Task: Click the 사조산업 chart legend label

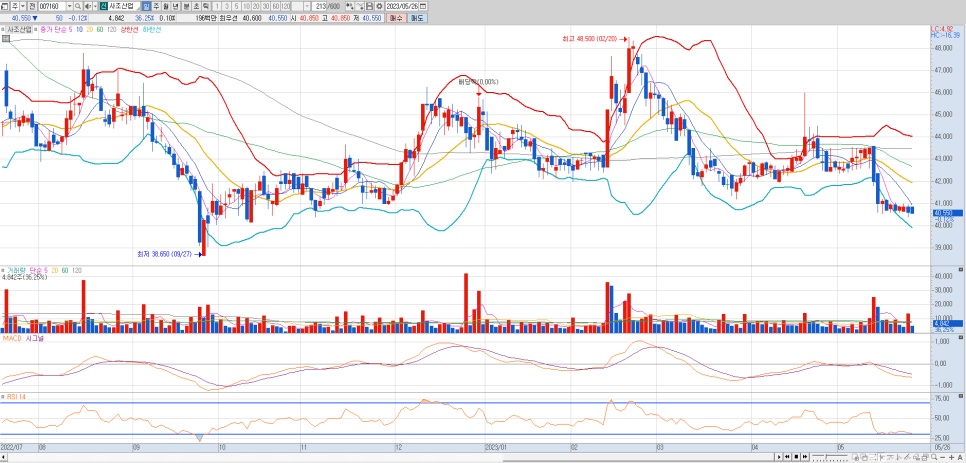Action: click(20, 30)
